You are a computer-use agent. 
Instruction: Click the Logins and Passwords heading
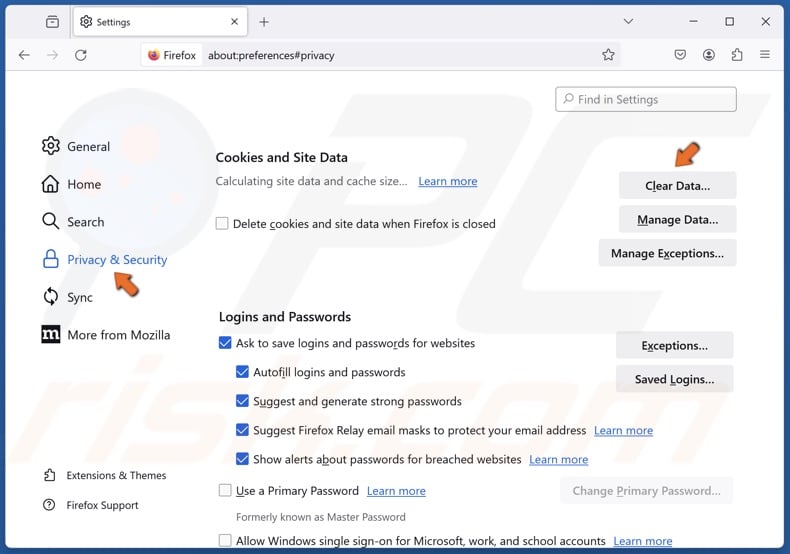click(285, 317)
